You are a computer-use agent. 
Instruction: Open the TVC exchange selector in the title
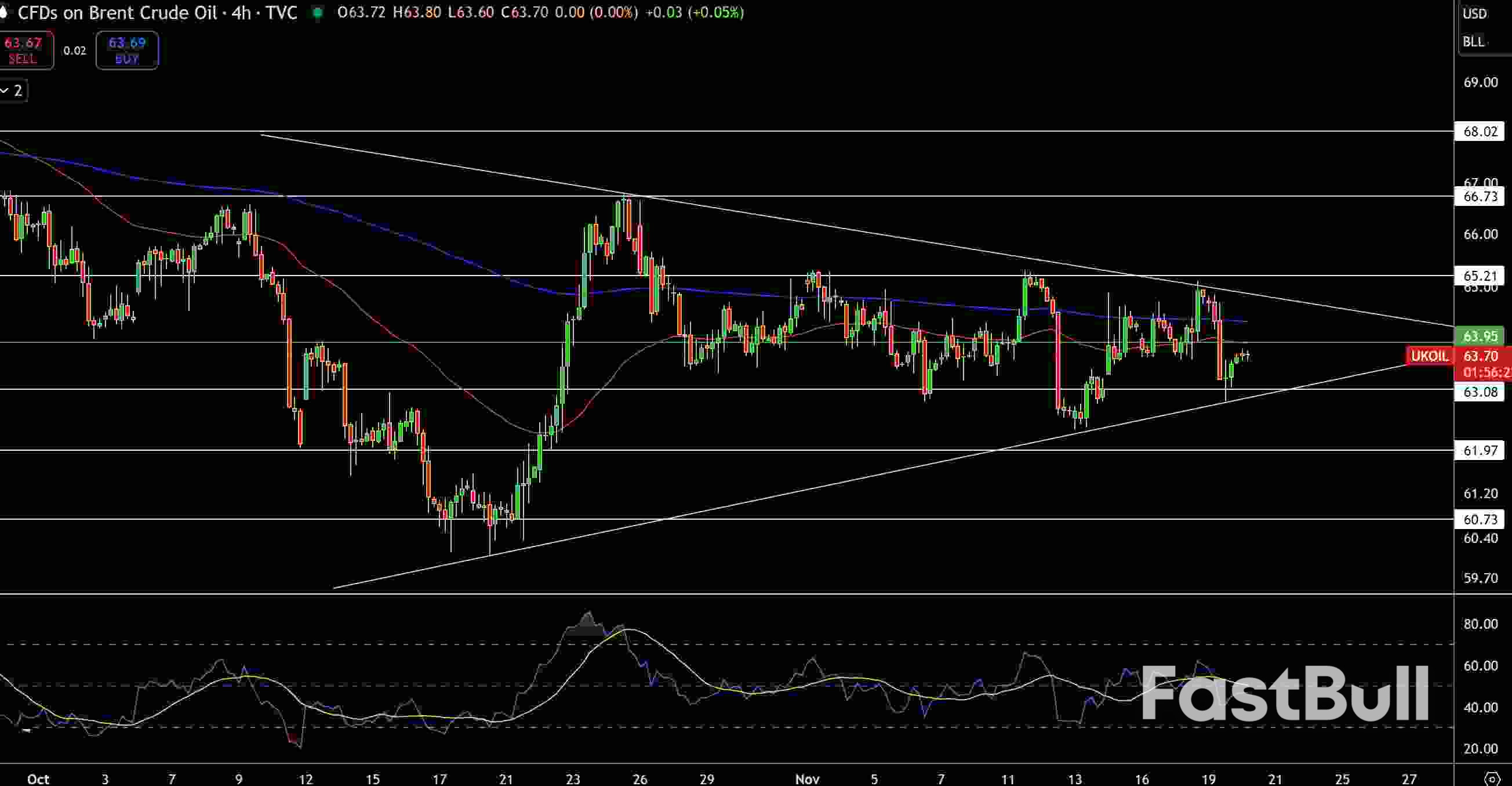click(x=280, y=13)
